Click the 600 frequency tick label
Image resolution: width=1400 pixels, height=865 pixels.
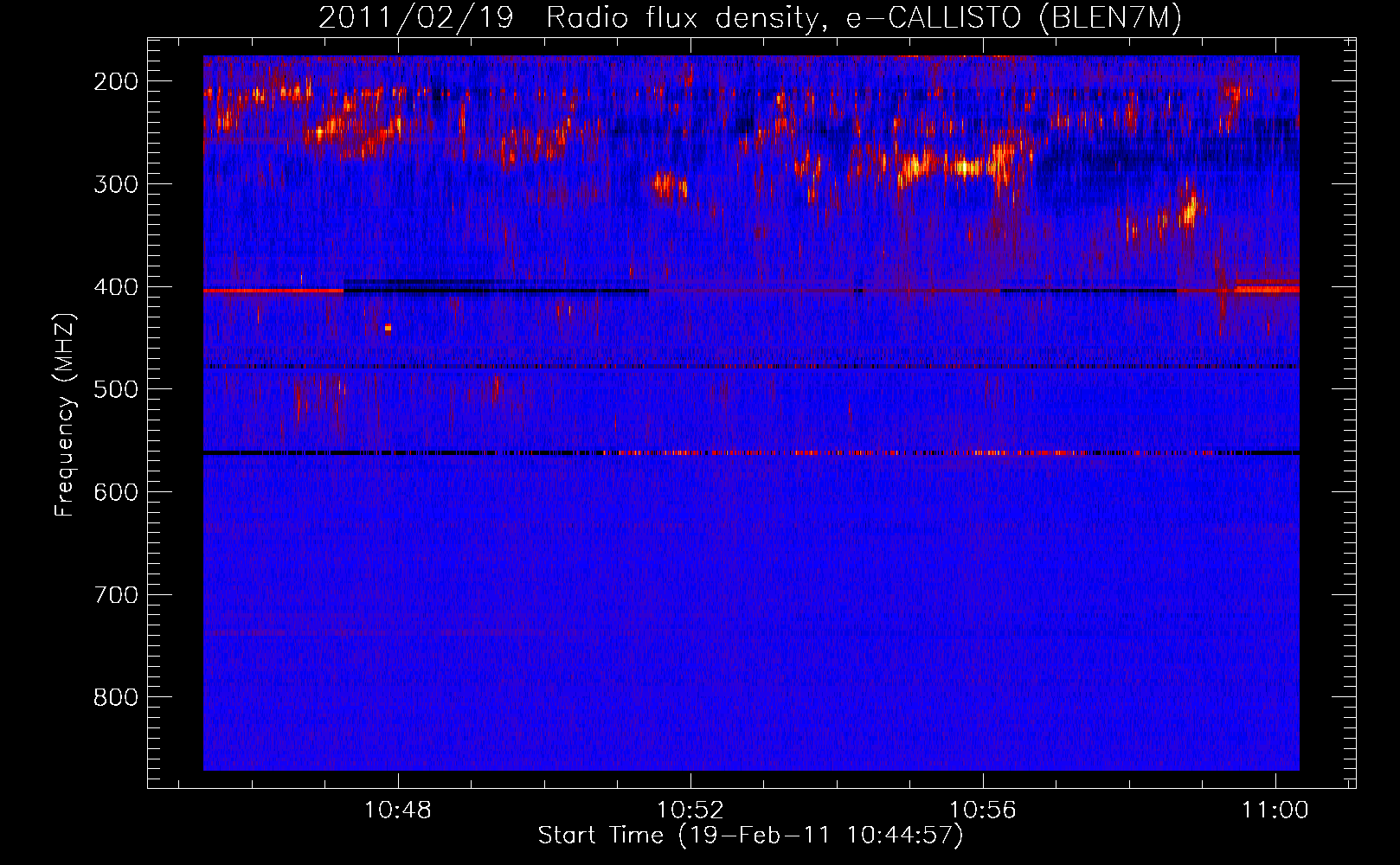pos(116,492)
